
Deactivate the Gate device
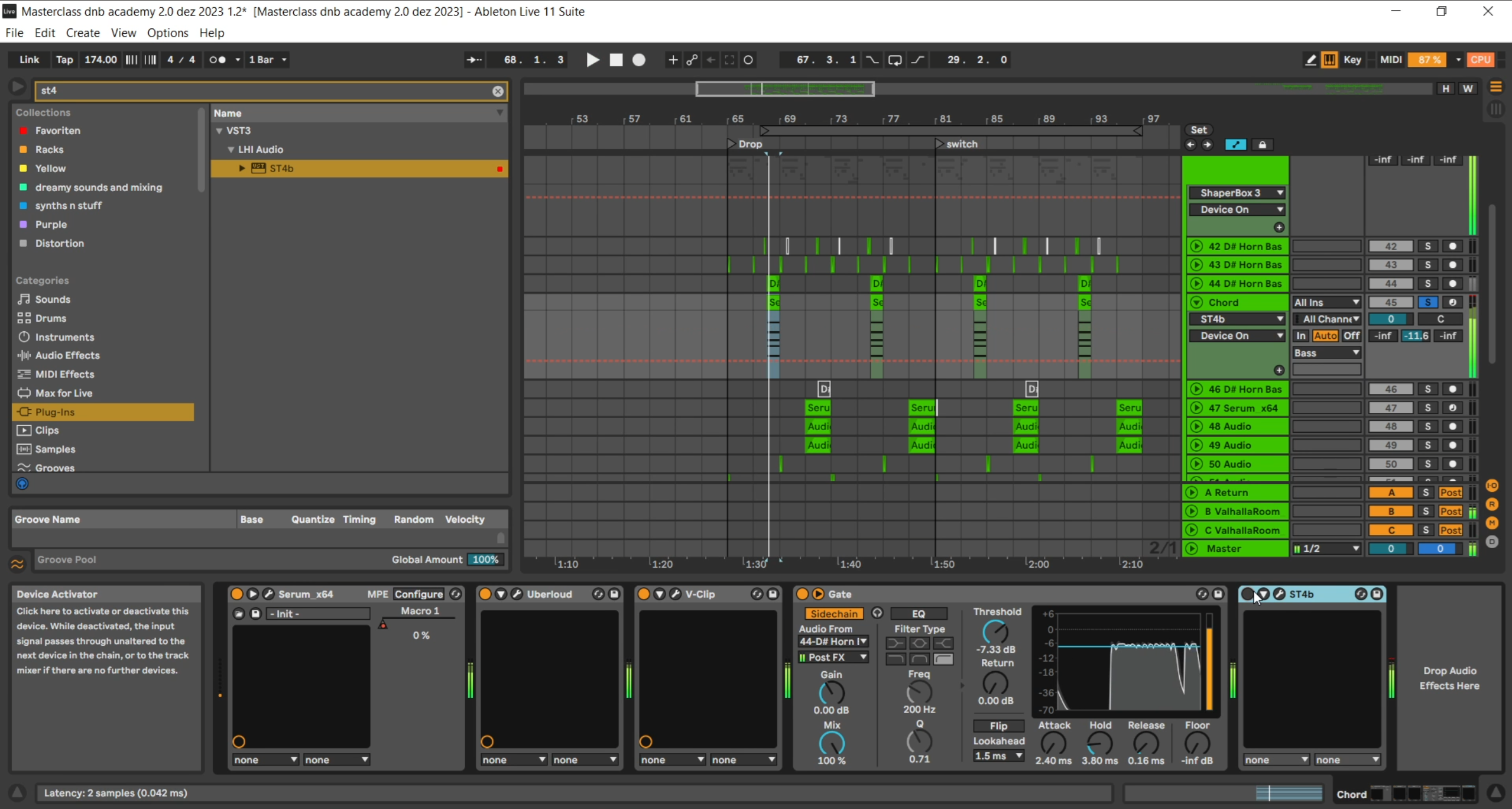[803, 594]
